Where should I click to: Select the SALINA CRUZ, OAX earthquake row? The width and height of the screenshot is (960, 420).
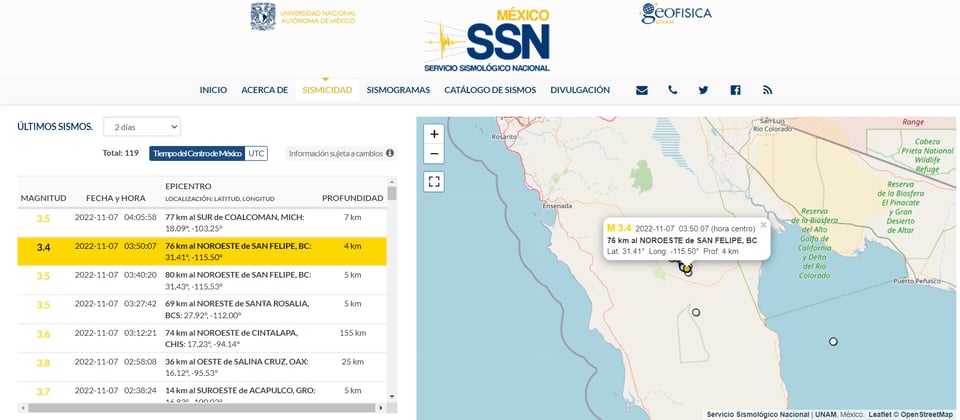pyautogui.click(x=202, y=367)
